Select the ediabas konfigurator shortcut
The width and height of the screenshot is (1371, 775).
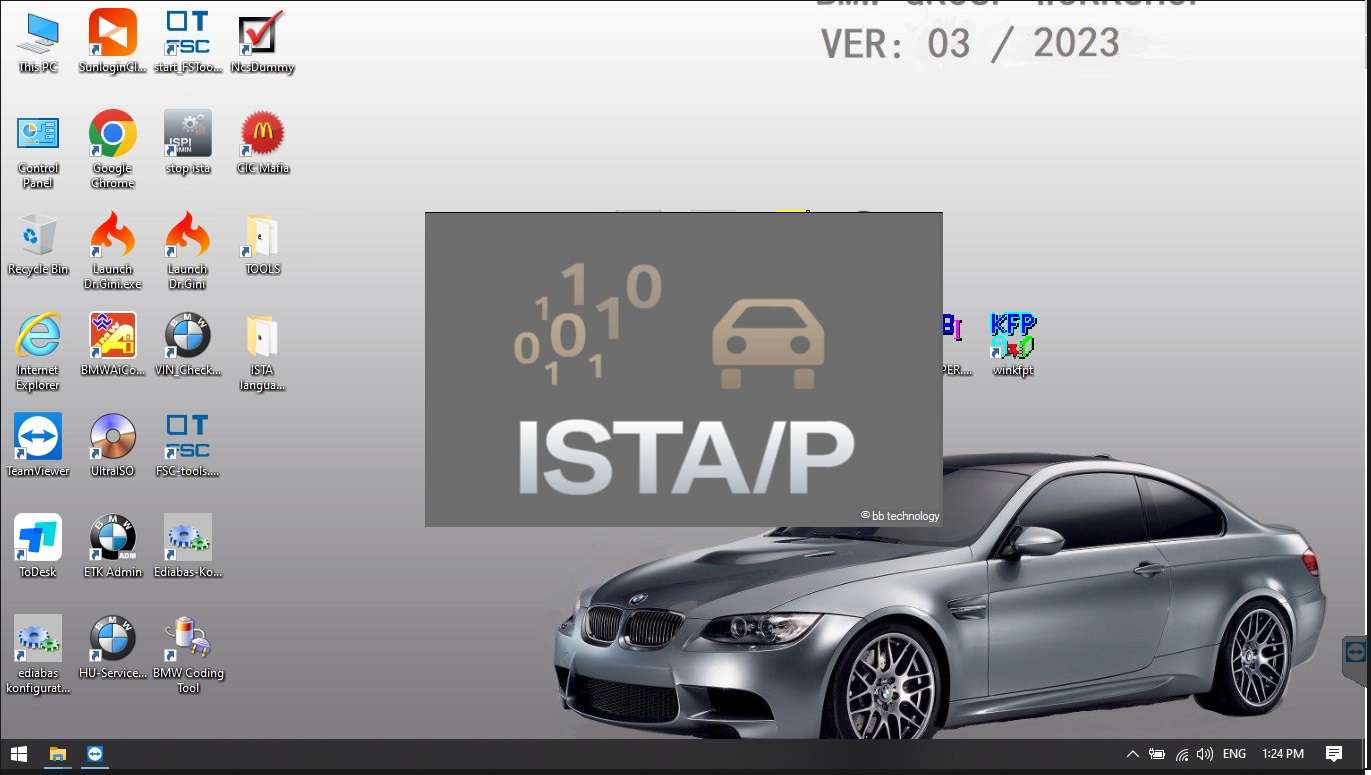click(x=38, y=655)
